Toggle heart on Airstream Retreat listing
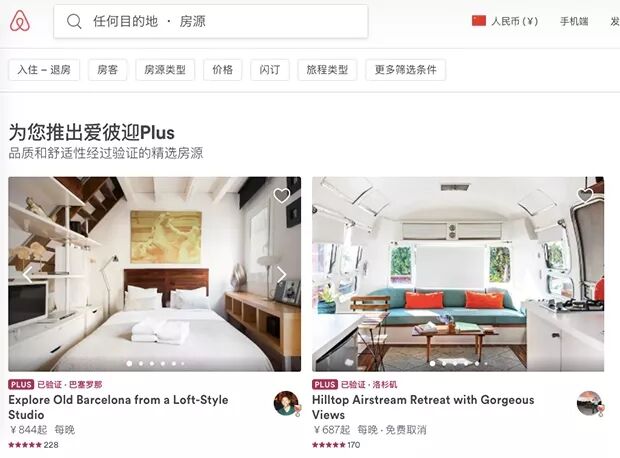 point(585,195)
